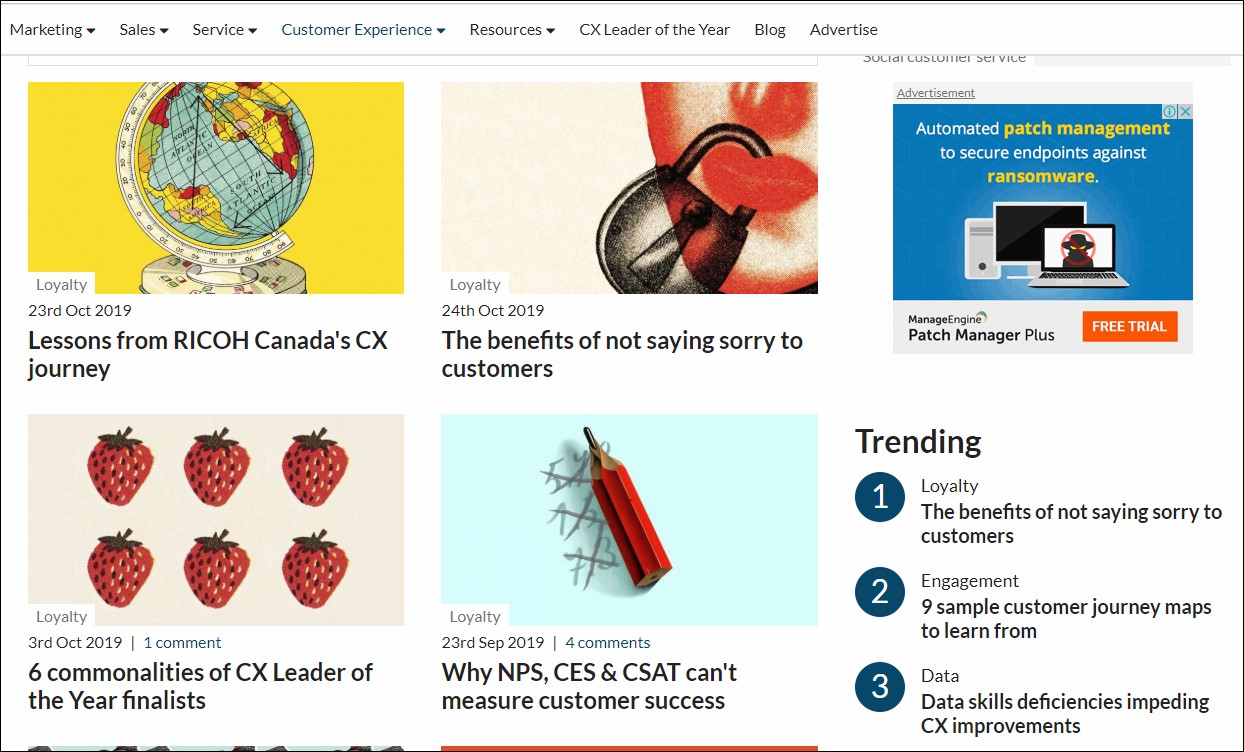Open the red pencil article image
The image size is (1244, 752).
tap(629, 519)
